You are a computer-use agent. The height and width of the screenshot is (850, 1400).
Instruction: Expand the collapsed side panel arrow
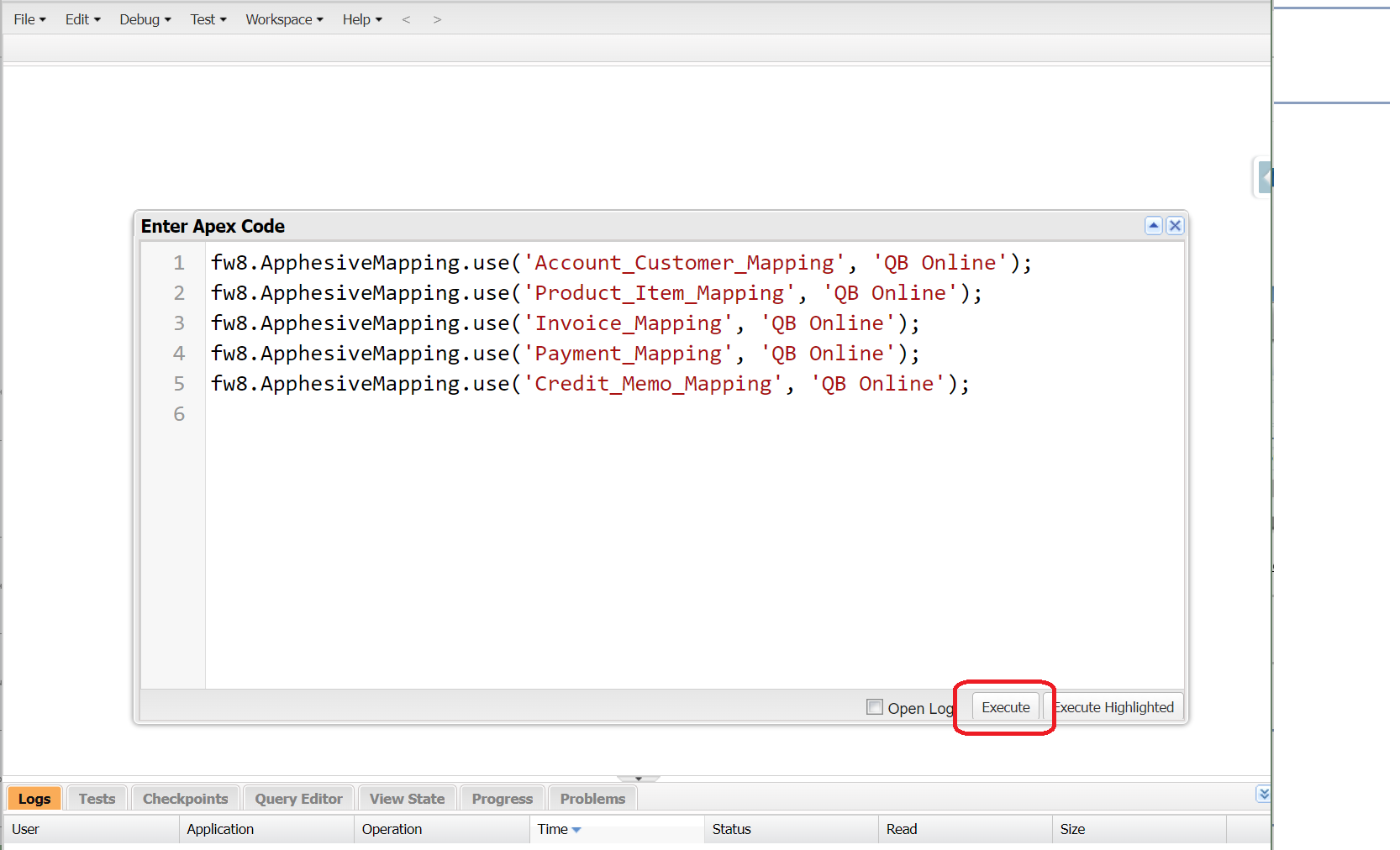[x=1265, y=177]
